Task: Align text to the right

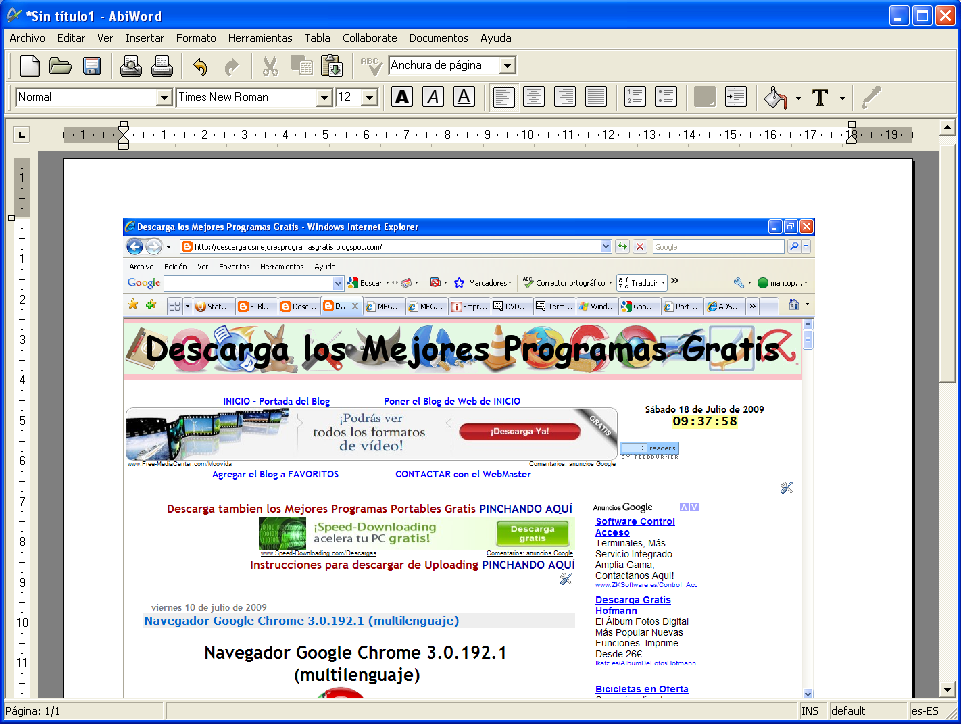Action: (x=564, y=97)
